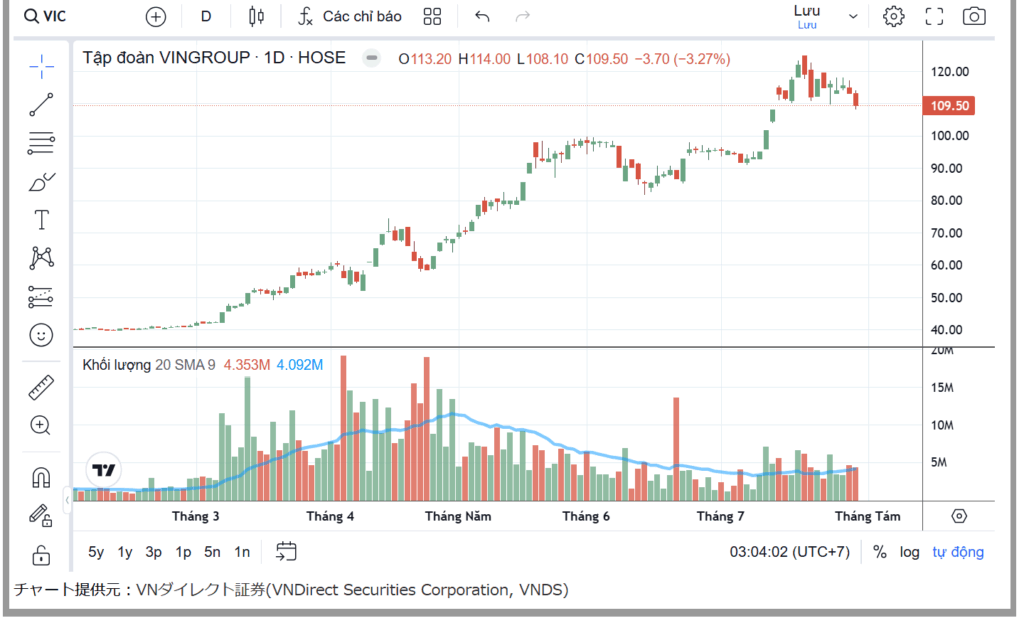The image size is (1024, 628).
Task: Choose a chart layout grid
Action: 432,16
